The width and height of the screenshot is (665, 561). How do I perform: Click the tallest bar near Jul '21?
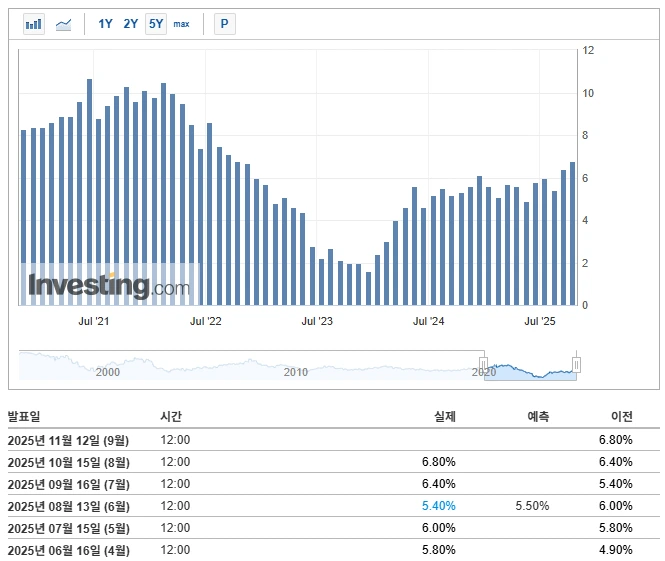[89, 192]
